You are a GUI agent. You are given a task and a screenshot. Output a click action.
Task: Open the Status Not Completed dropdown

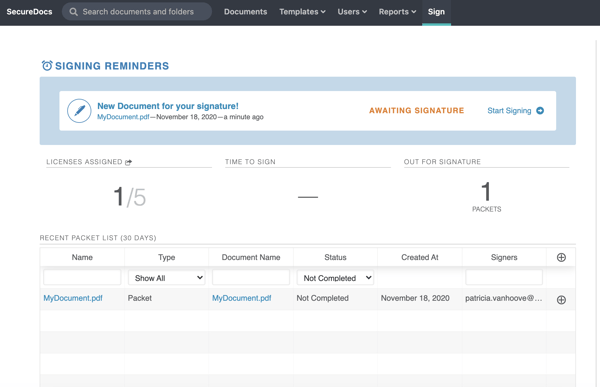(x=335, y=278)
